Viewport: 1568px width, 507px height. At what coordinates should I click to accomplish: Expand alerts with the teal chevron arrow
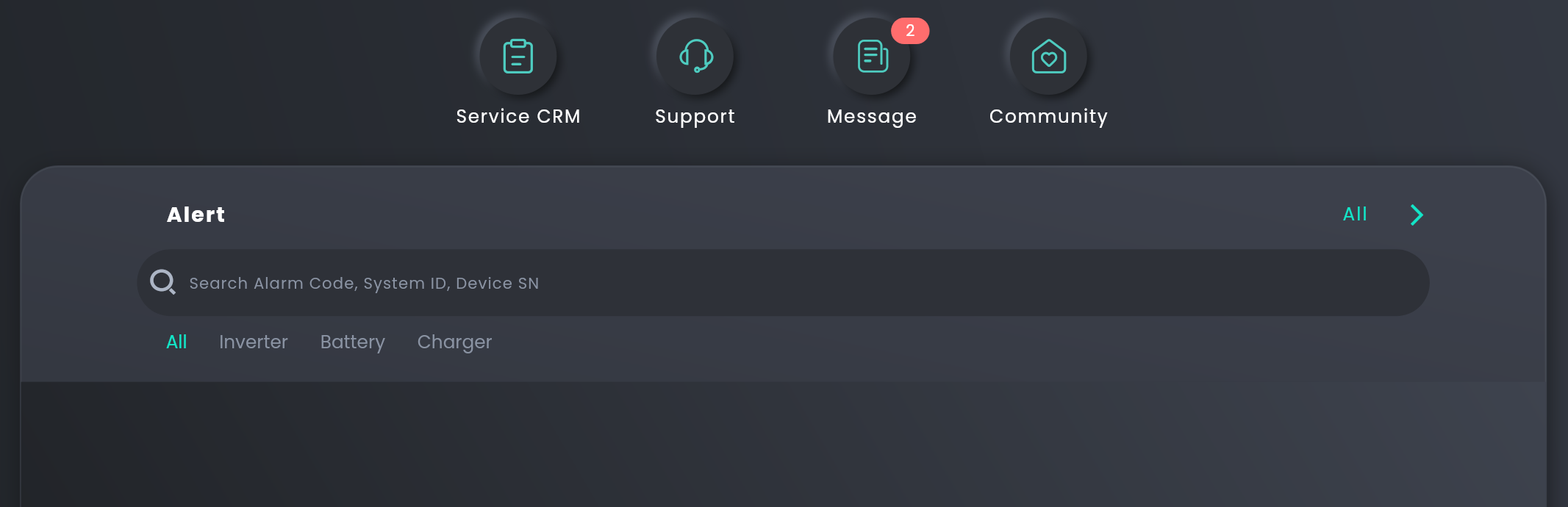tap(1417, 215)
